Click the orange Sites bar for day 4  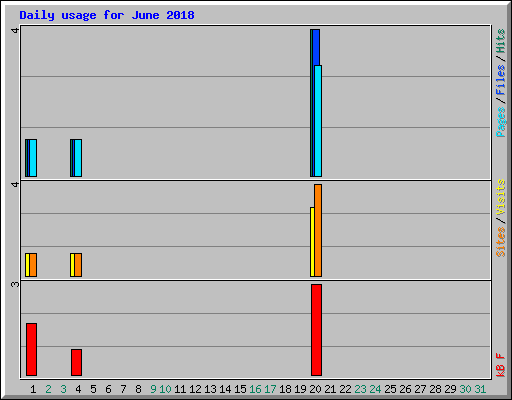pos(78,265)
